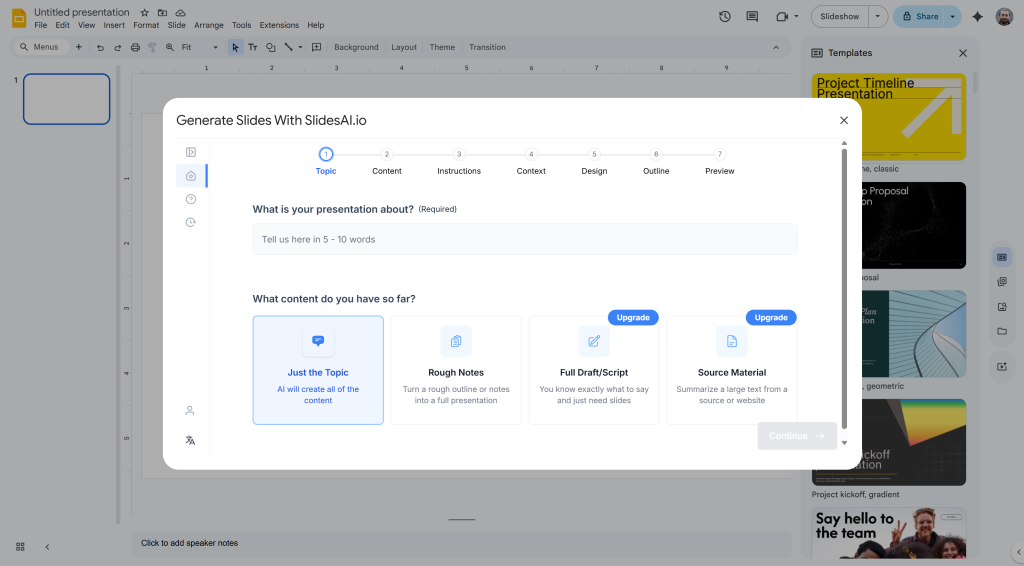Viewport: 1024px width, 566px height.
Task: Open the Share dropdown arrow
Action: click(x=953, y=16)
